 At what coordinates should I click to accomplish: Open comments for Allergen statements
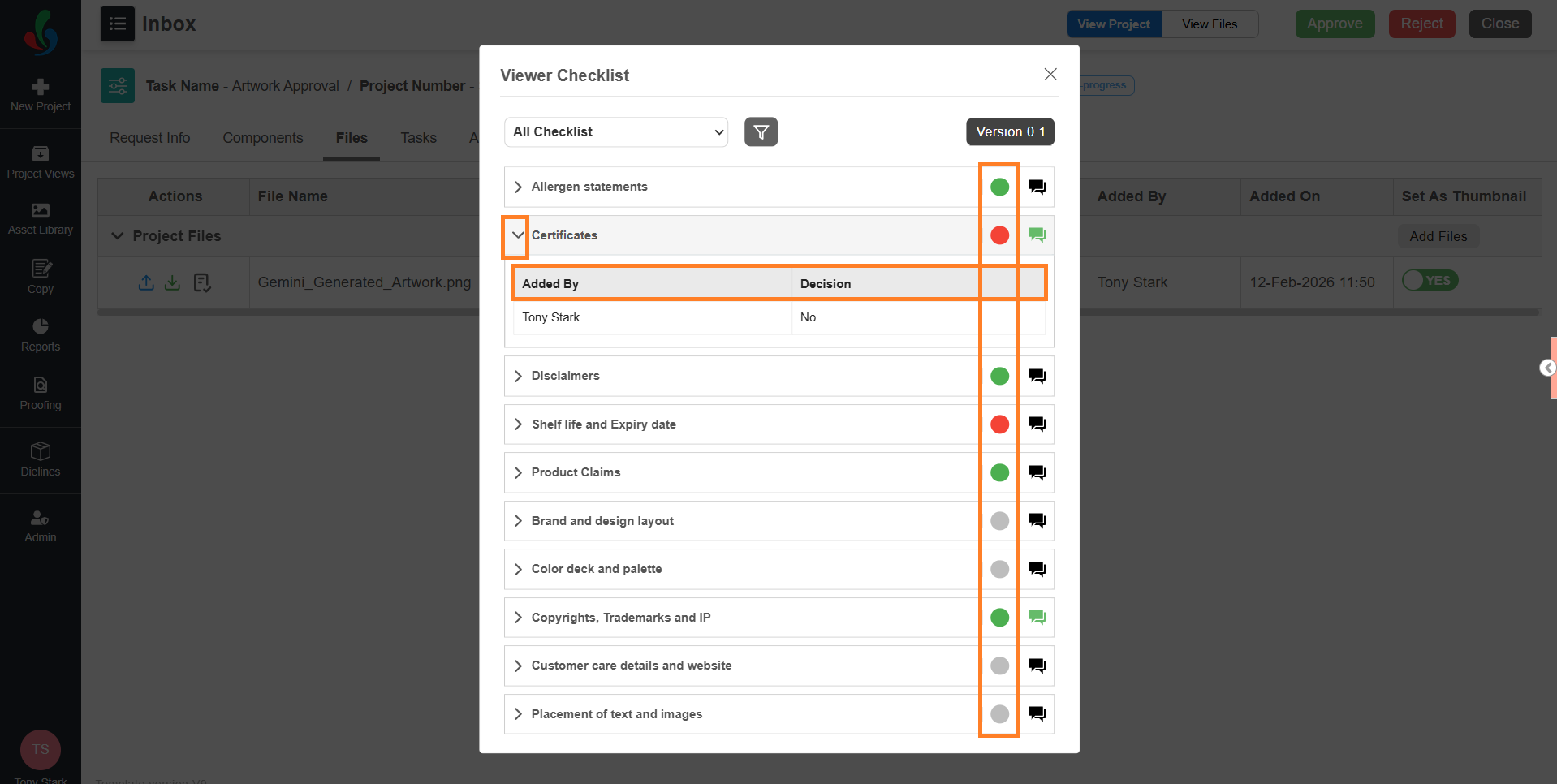pos(1037,187)
